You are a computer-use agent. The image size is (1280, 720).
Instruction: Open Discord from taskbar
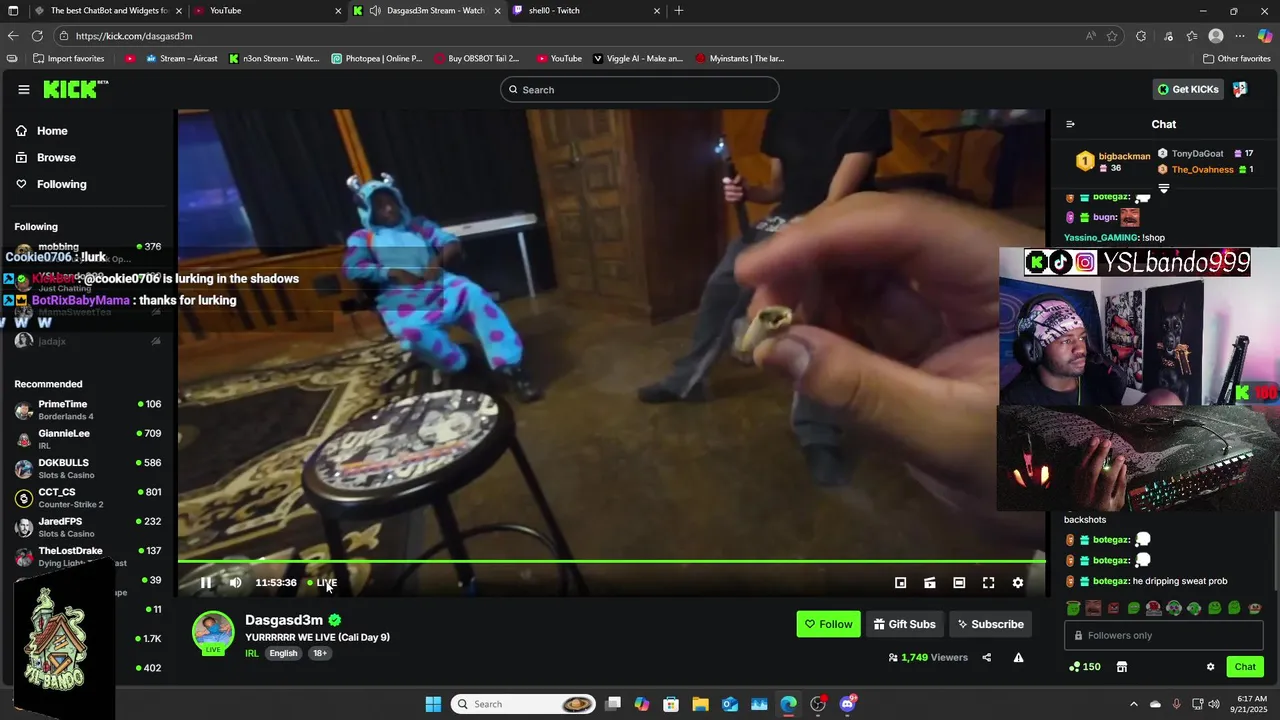click(x=848, y=704)
